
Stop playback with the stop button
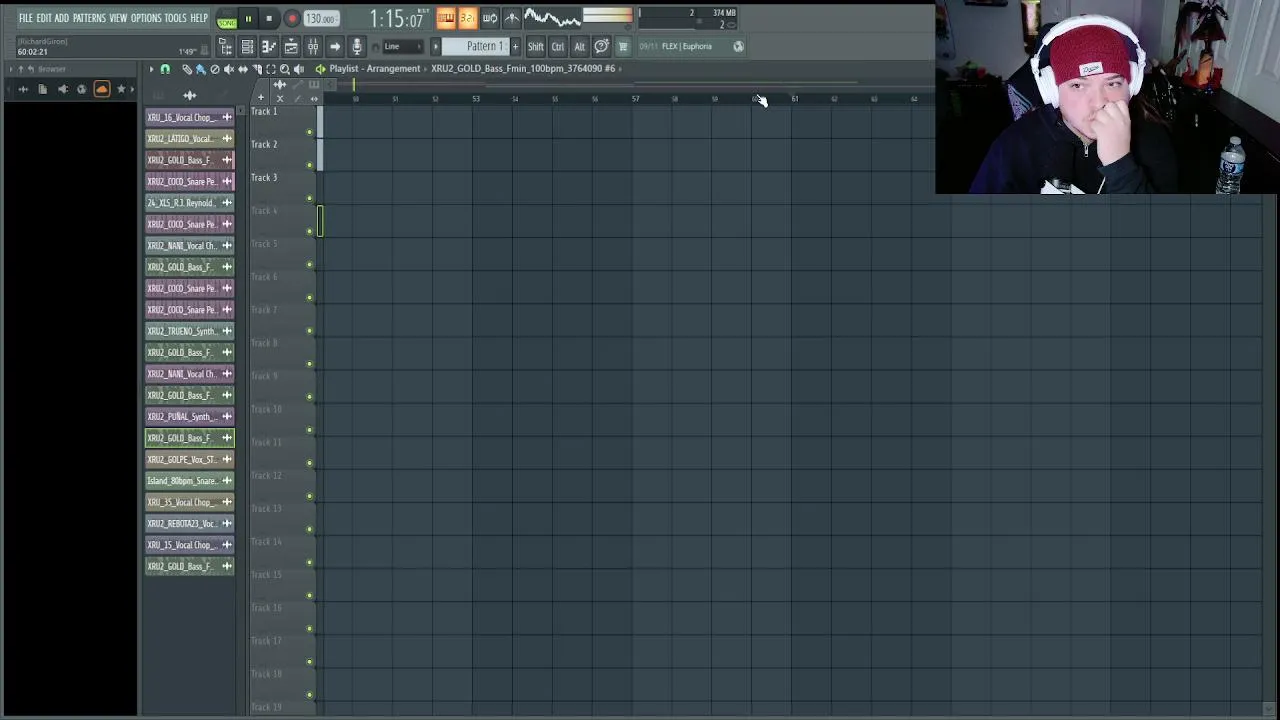point(269,19)
